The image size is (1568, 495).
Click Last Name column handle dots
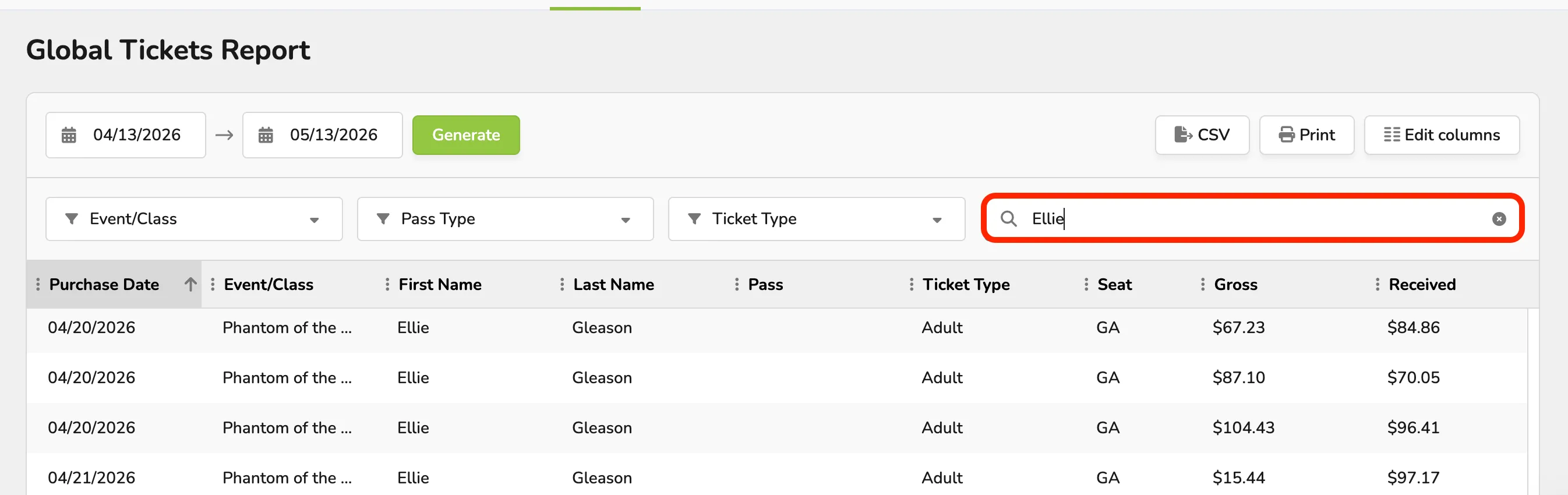[x=562, y=284]
